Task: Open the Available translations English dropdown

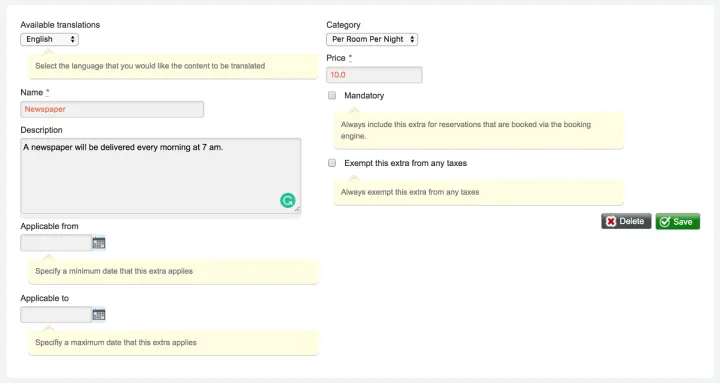Action: (50, 39)
